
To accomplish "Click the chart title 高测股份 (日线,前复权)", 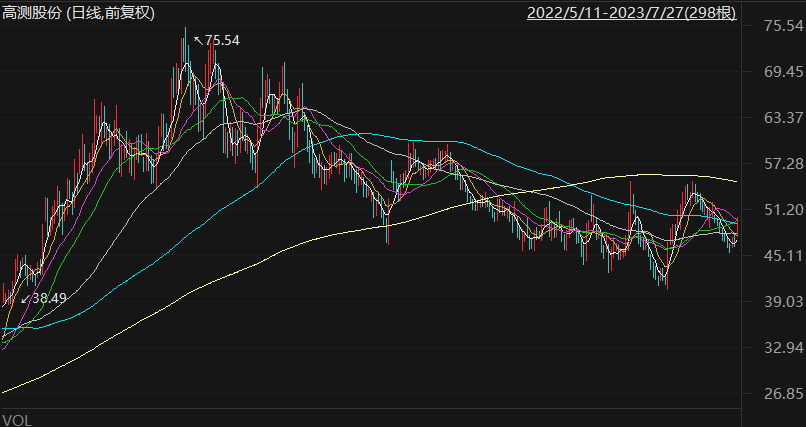I will (x=79, y=13).
